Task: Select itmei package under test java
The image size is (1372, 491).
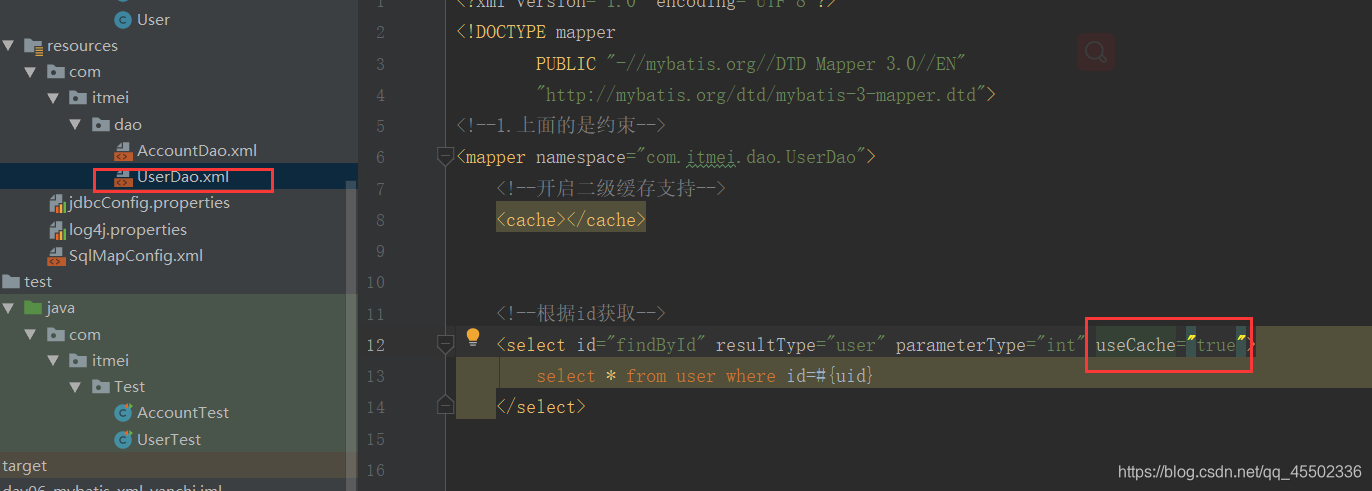Action: [111, 360]
